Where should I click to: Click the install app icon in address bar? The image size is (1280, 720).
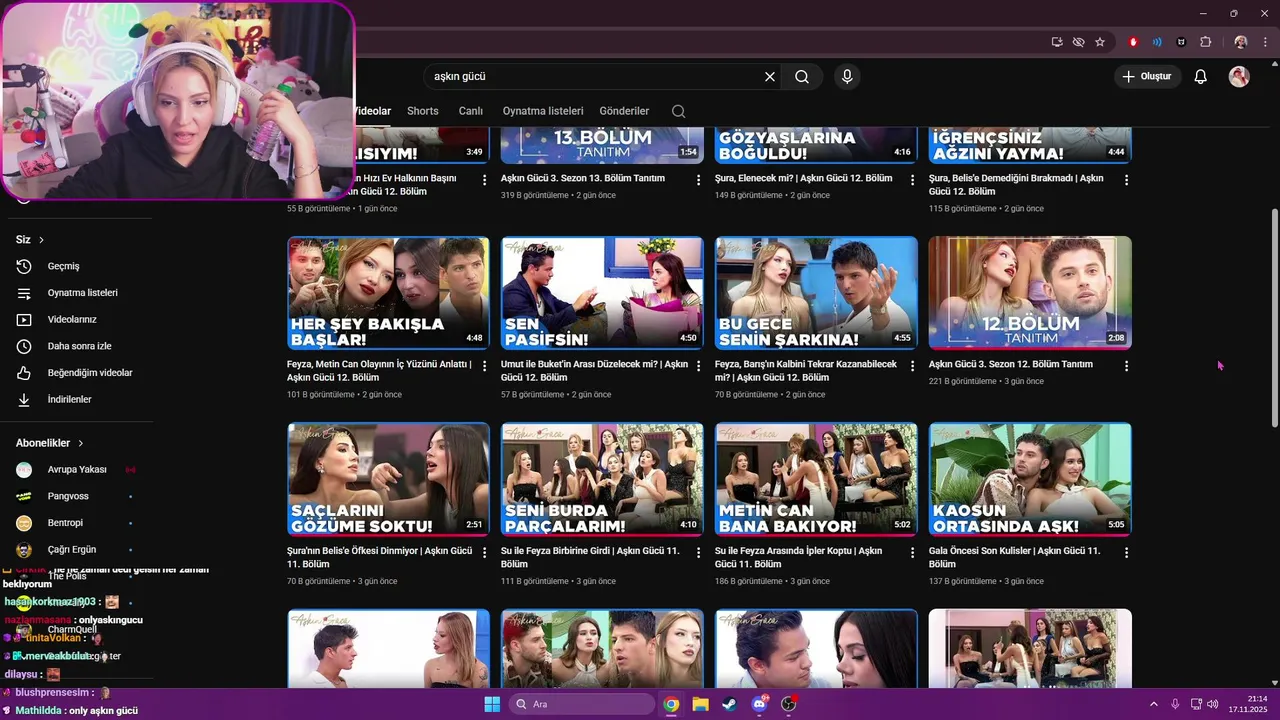[1057, 42]
